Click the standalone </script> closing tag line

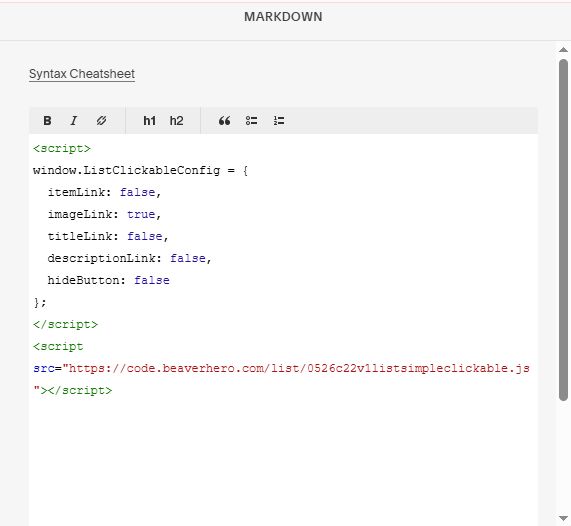pos(65,324)
